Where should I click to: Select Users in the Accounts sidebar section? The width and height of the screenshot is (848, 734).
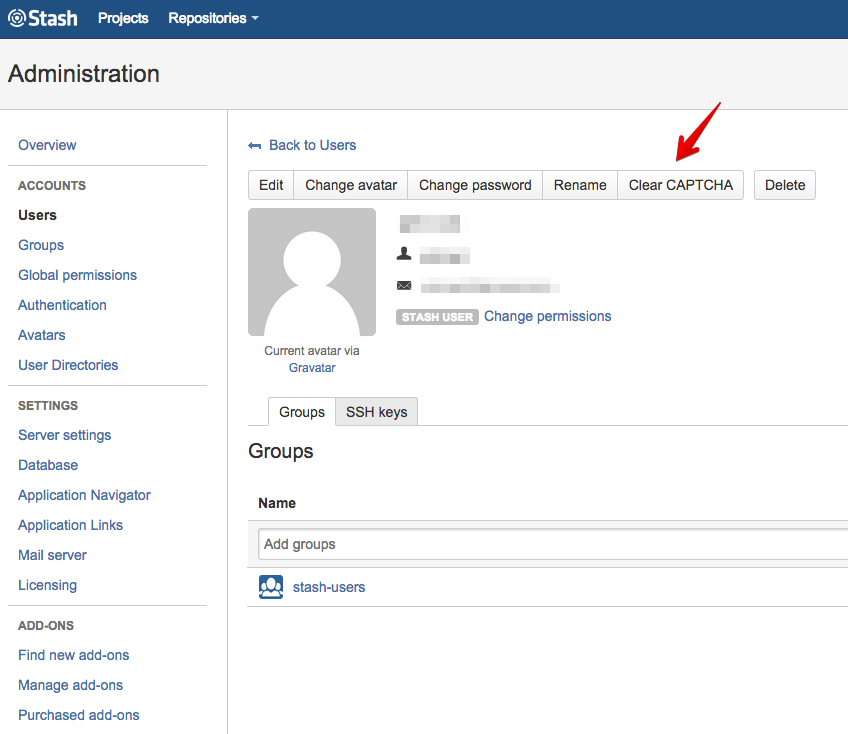pyautogui.click(x=37, y=215)
